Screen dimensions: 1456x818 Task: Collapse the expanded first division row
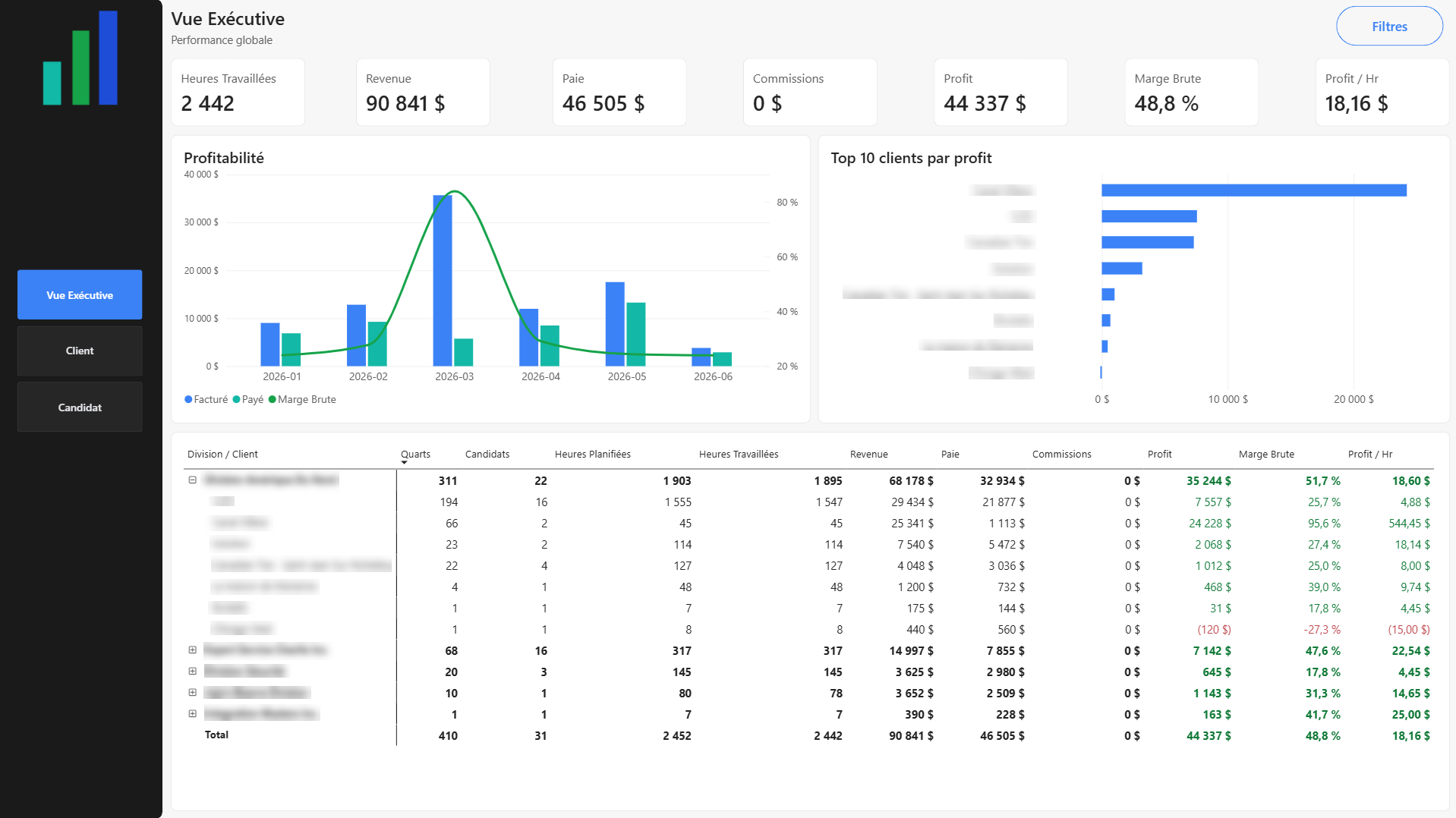[193, 480]
